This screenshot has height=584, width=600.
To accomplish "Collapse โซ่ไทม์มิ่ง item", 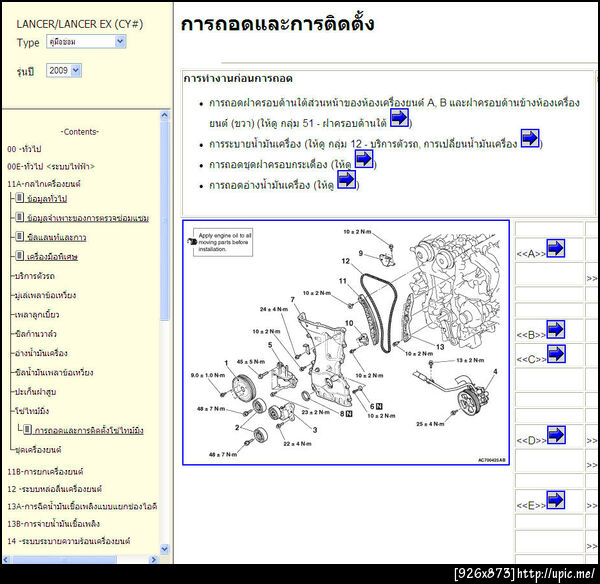I will [32, 411].
